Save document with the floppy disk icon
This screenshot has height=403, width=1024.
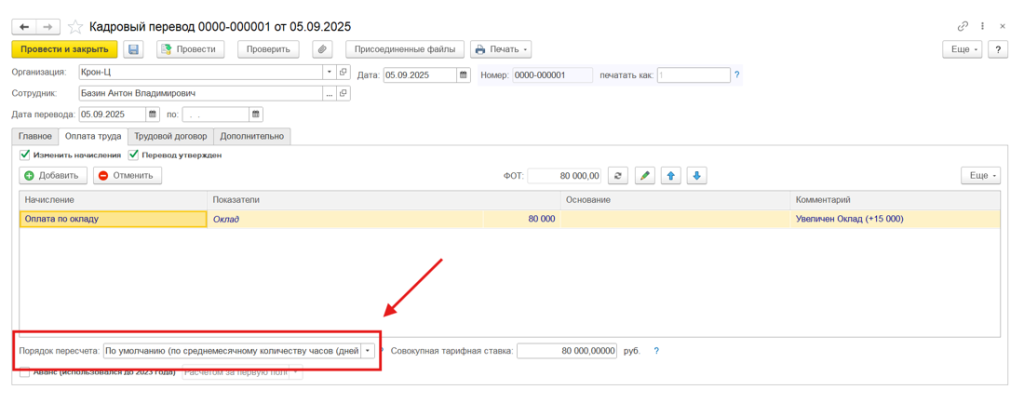[134, 50]
